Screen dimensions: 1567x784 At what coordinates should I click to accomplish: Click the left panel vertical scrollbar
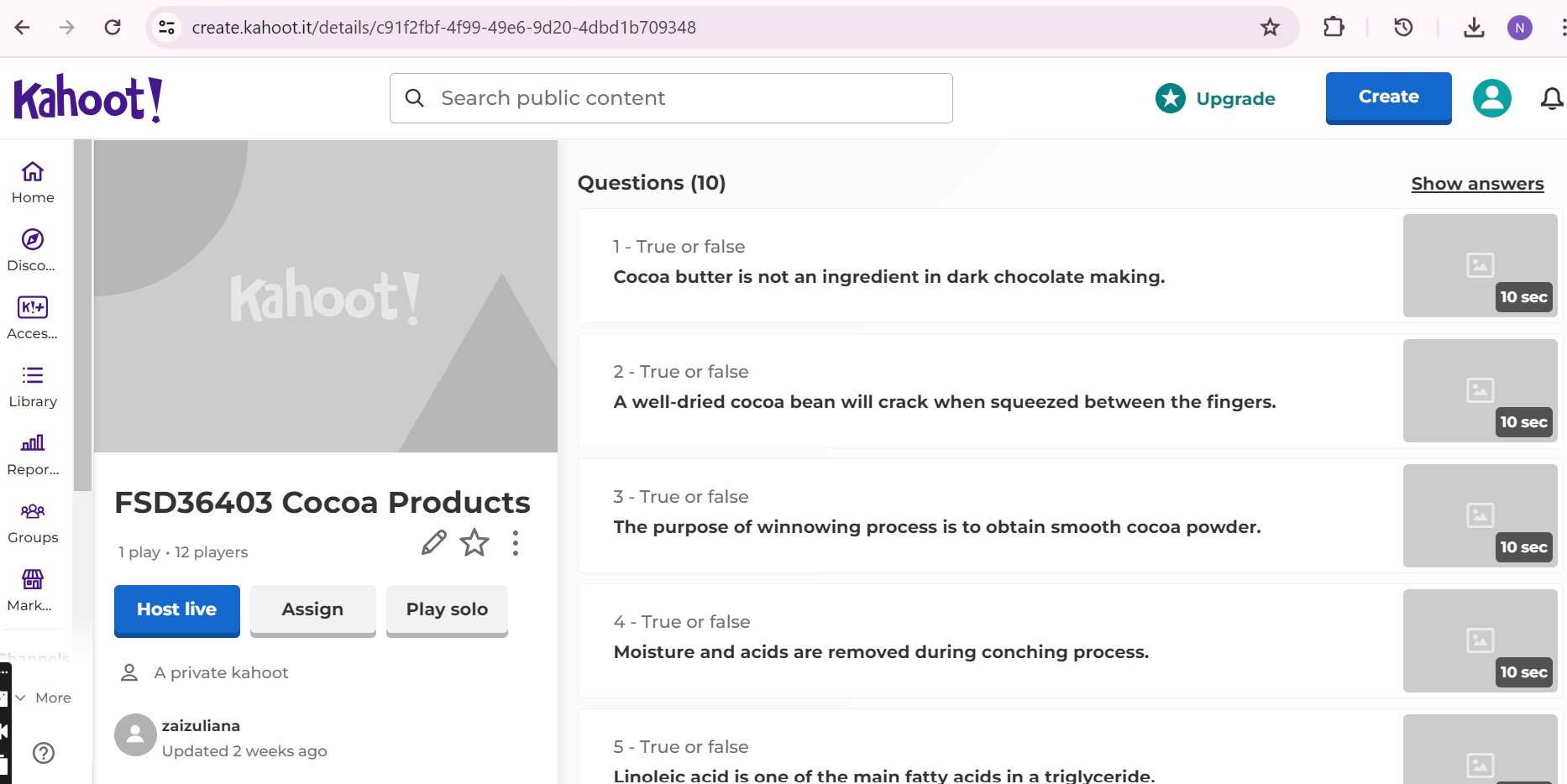[x=82, y=316]
